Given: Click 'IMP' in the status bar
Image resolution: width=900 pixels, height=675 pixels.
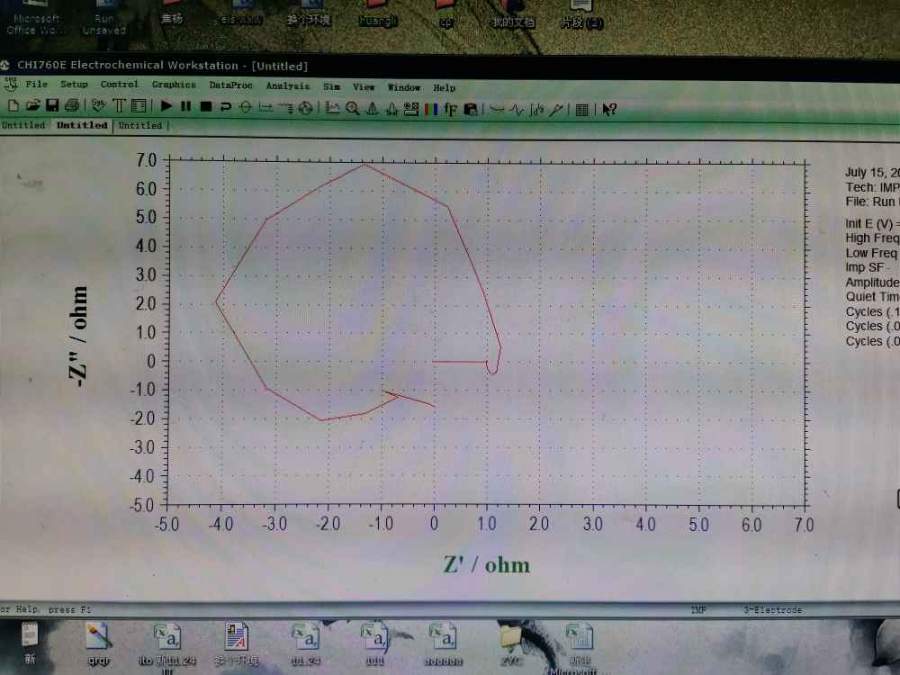Looking at the screenshot, I should click(x=699, y=610).
